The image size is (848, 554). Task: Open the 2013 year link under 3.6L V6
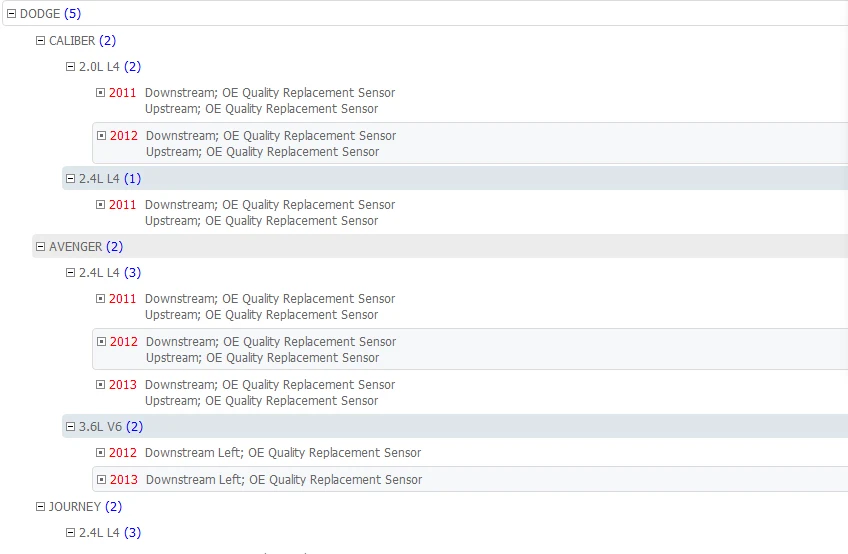click(124, 480)
